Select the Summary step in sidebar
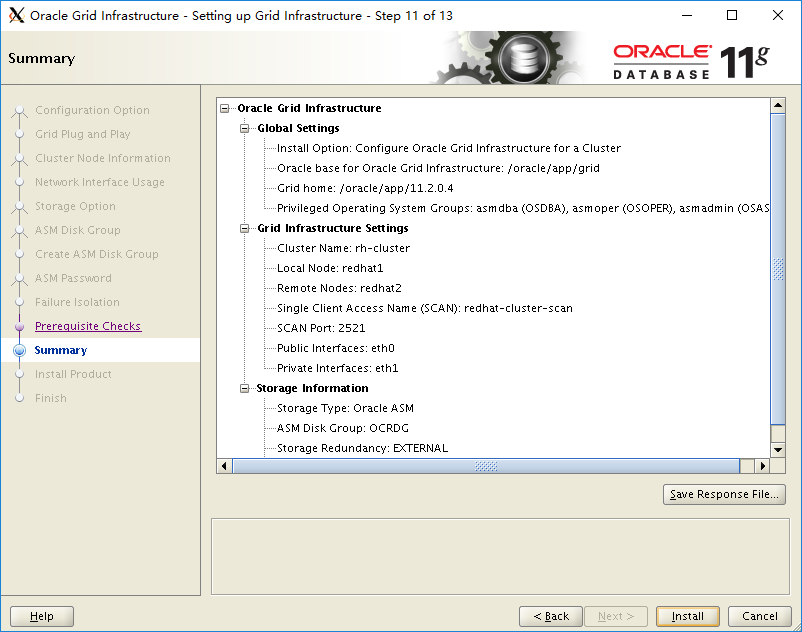802x632 pixels. click(x=61, y=350)
